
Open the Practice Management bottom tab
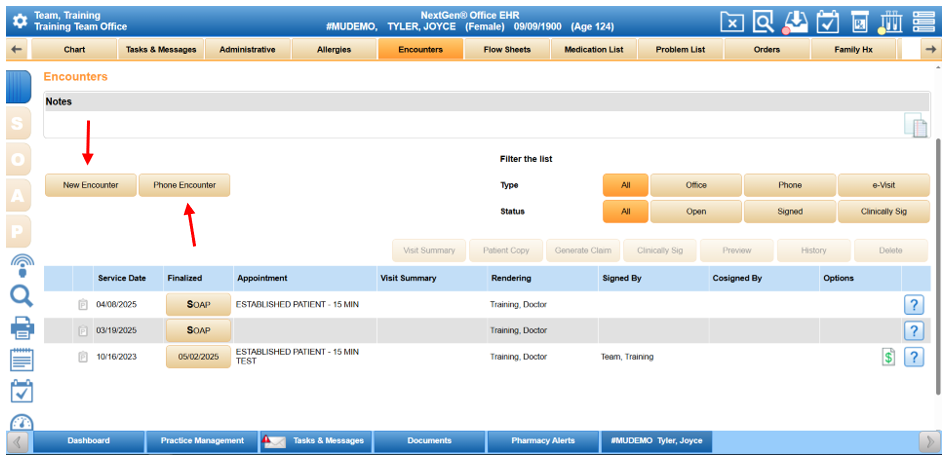pos(203,441)
